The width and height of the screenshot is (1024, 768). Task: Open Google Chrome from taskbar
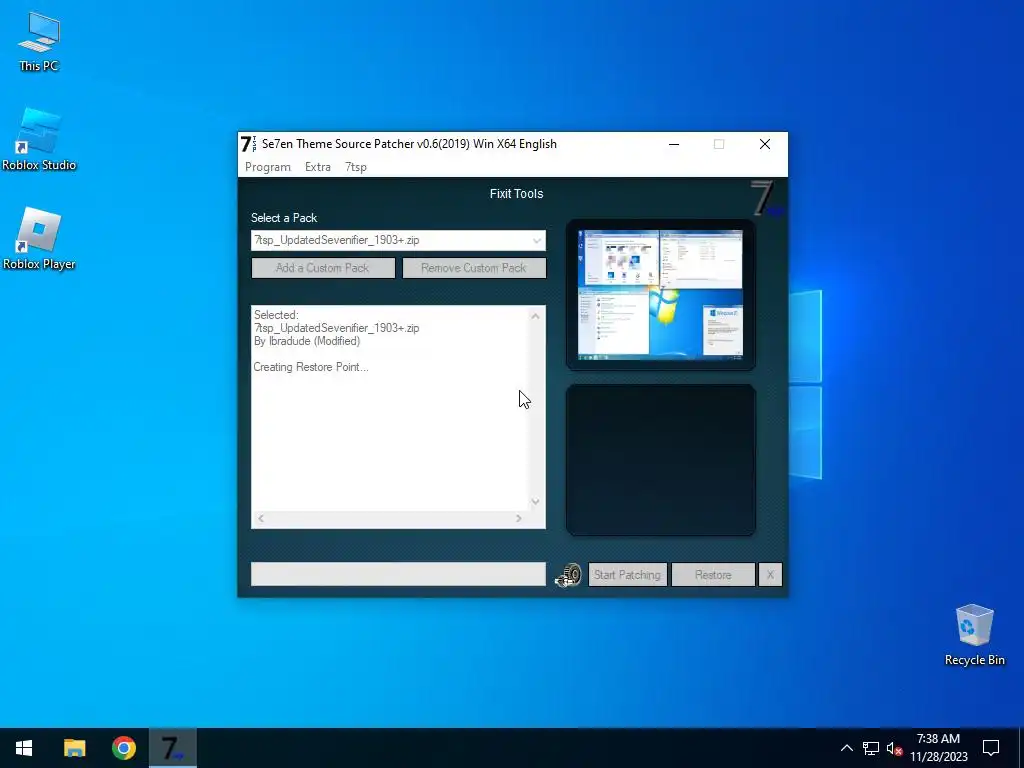tap(123, 748)
